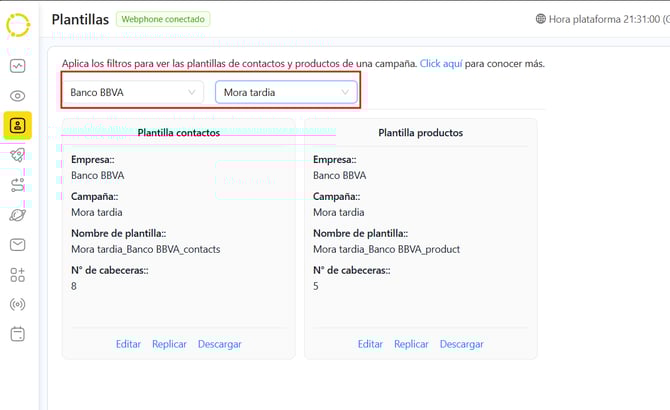This screenshot has height=410, width=670.
Task: Click the Plantilla productos card title
Action: click(420, 133)
